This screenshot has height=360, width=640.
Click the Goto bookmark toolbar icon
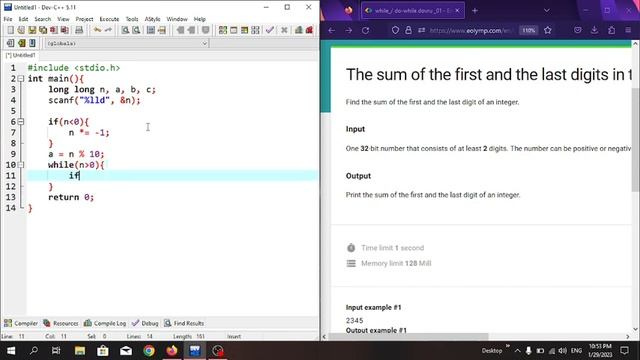(x=32, y=43)
